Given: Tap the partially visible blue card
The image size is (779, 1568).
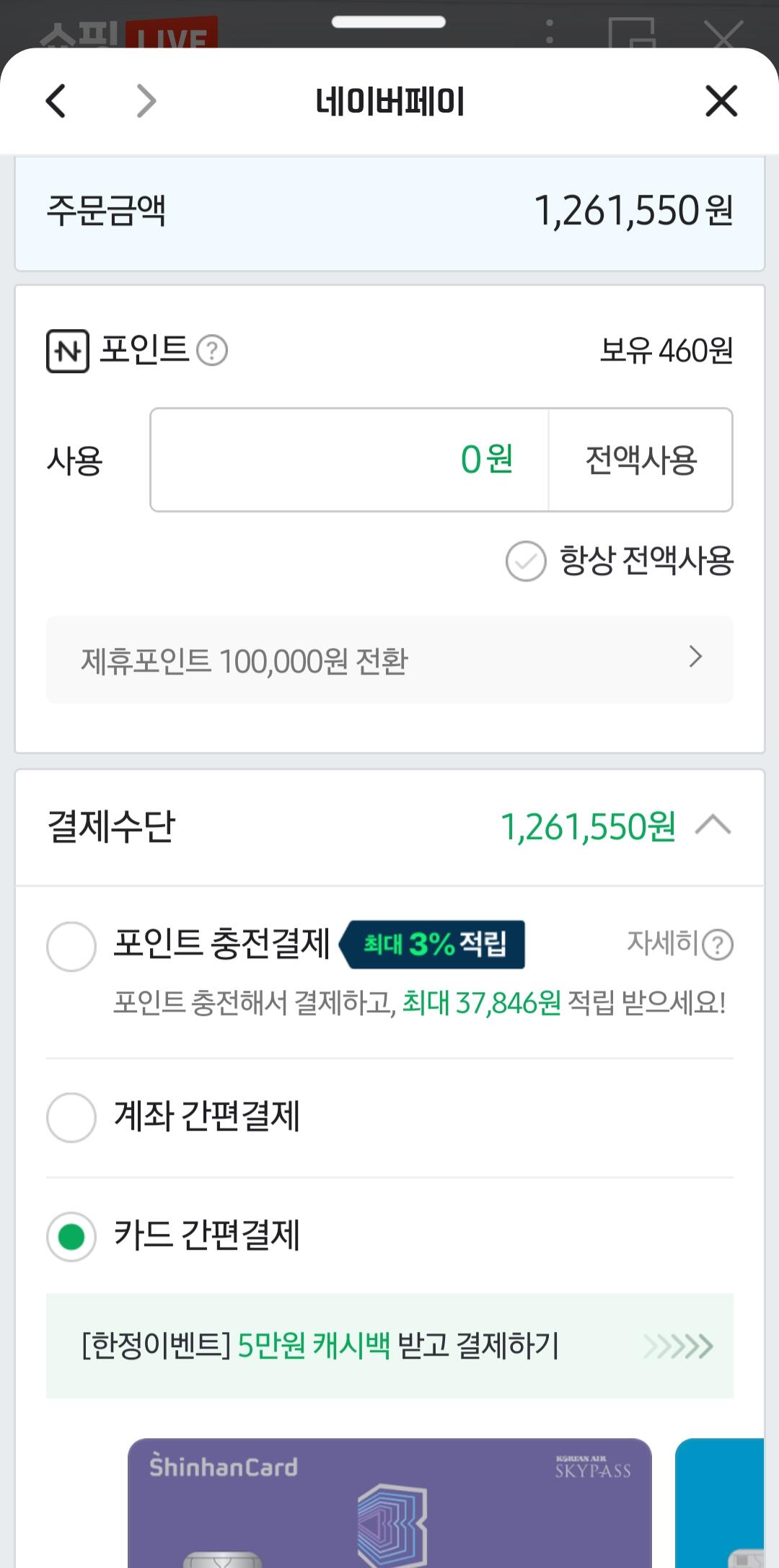Looking at the screenshot, I should 720,1502.
